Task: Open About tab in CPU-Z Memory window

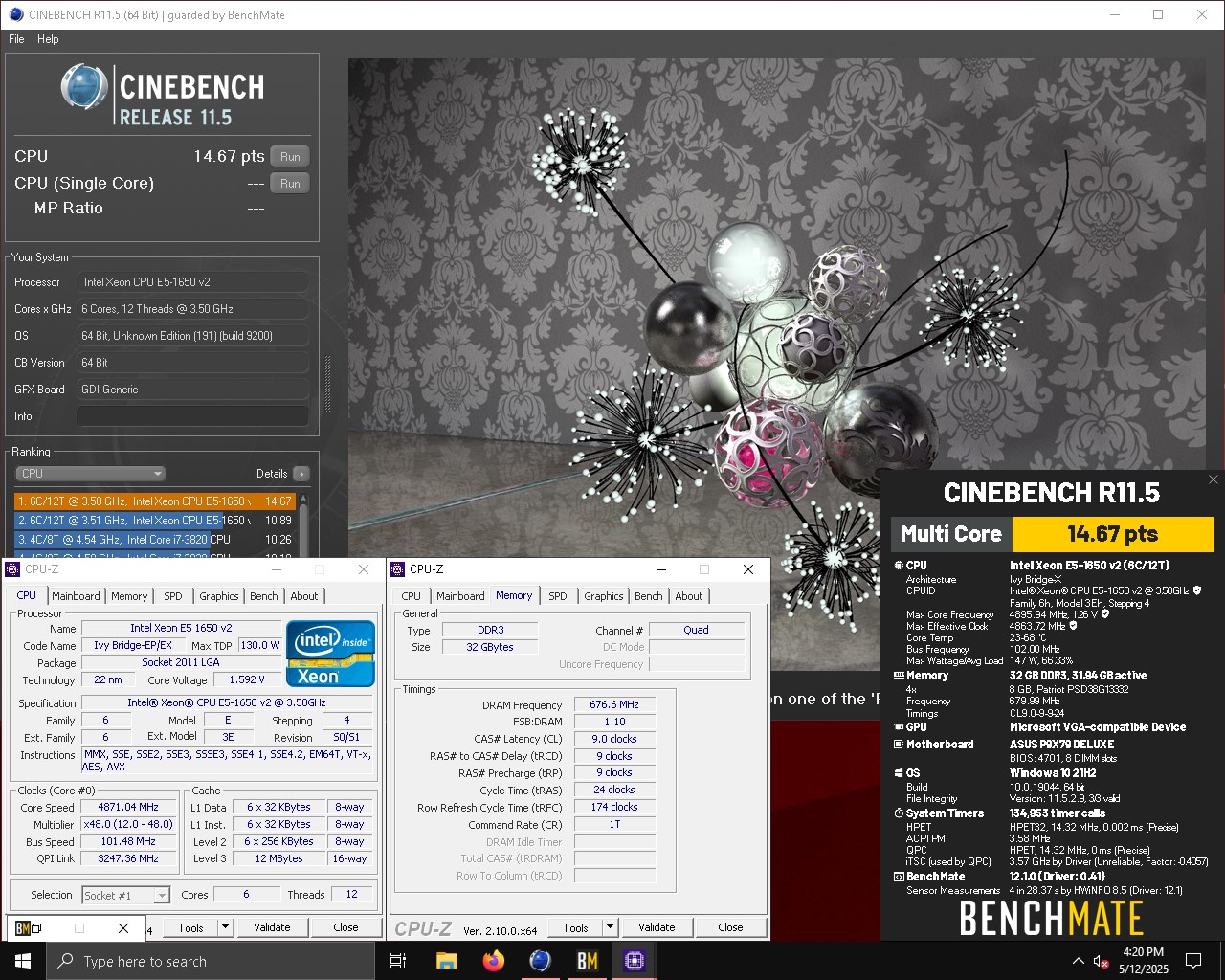Action: coord(689,596)
